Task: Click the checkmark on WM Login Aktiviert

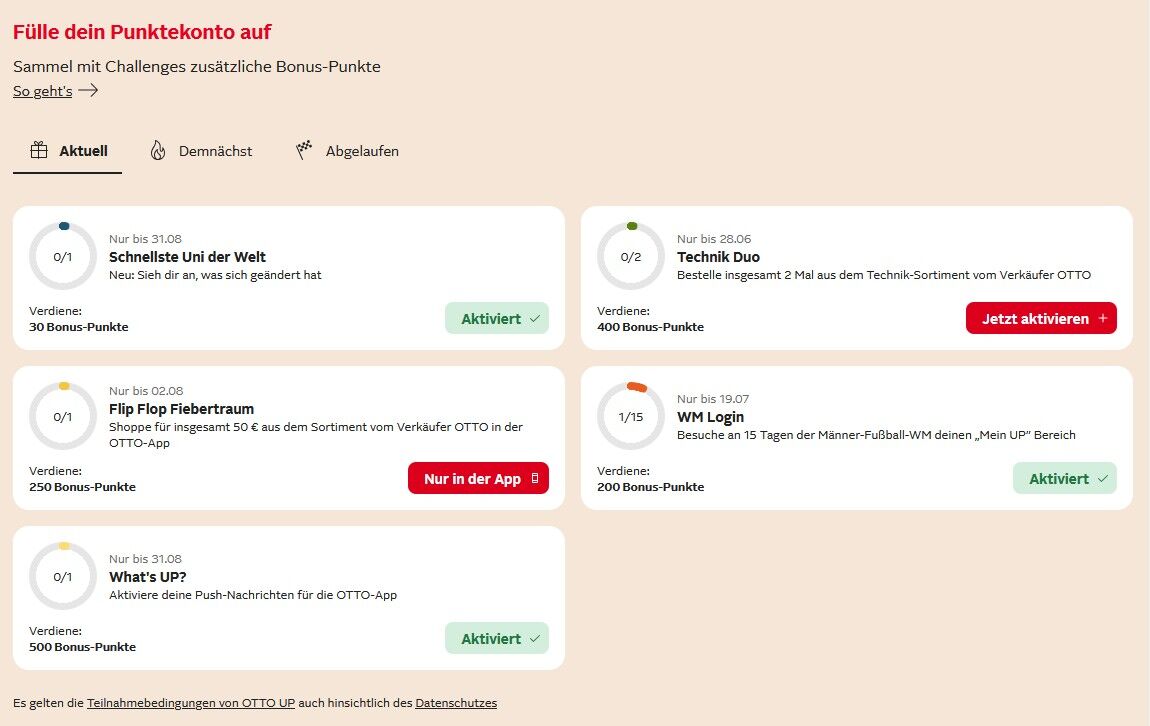Action: (1102, 479)
